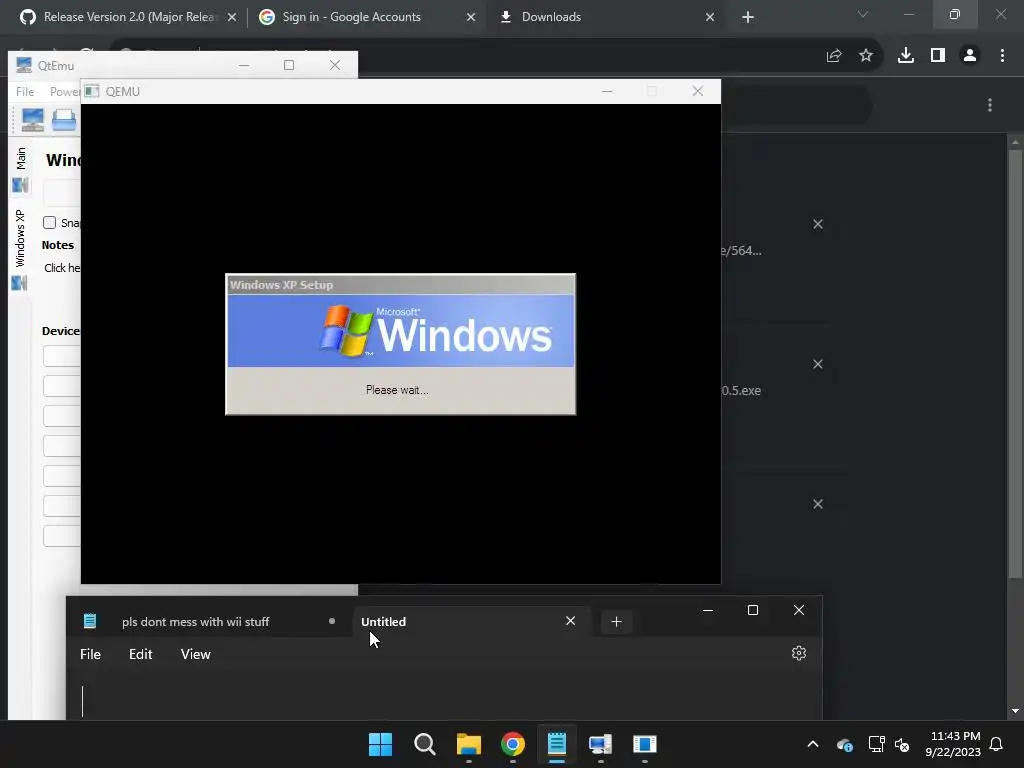This screenshot has height=768, width=1024.
Task: Open a new Chrome tab
Action: coord(748,18)
